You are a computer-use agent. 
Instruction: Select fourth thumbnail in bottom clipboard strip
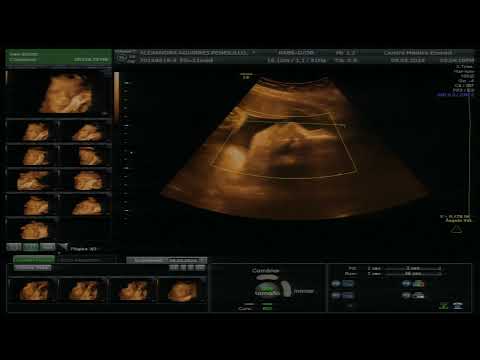click(x=183, y=290)
